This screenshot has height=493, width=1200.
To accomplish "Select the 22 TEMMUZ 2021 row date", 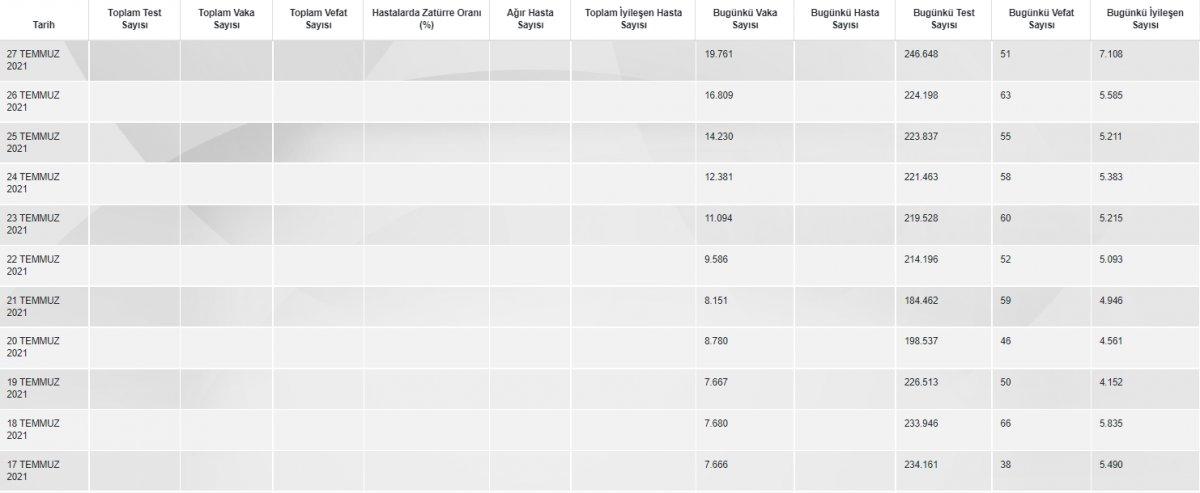I will [33, 264].
